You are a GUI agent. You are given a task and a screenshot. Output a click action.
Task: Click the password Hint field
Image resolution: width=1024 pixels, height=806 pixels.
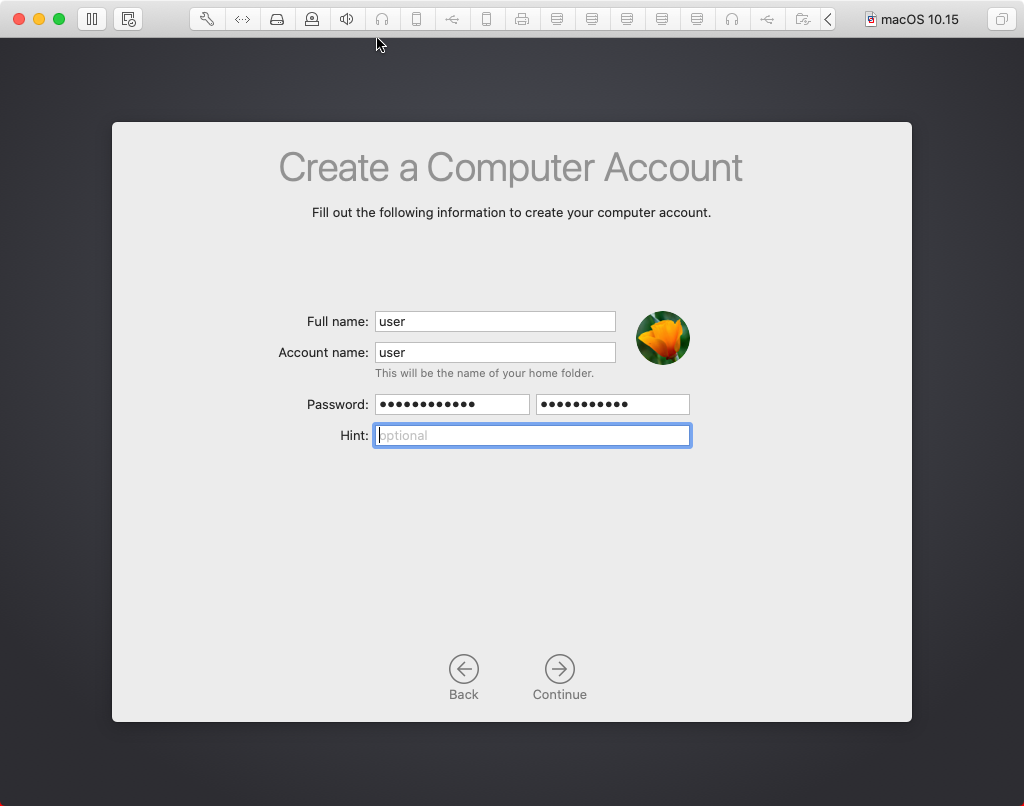[532, 435]
